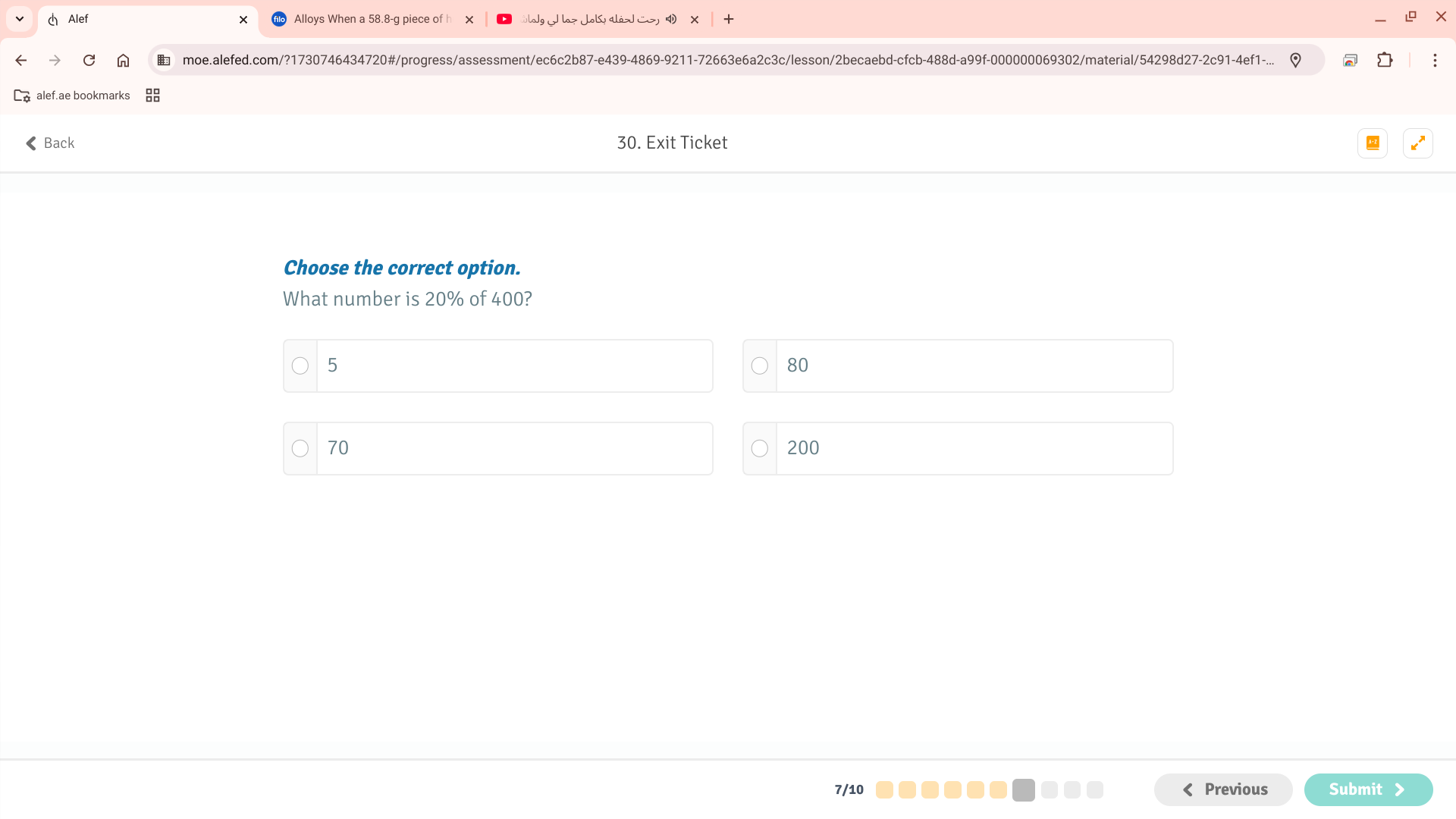Click the first progress square indicator

tap(884, 789)
